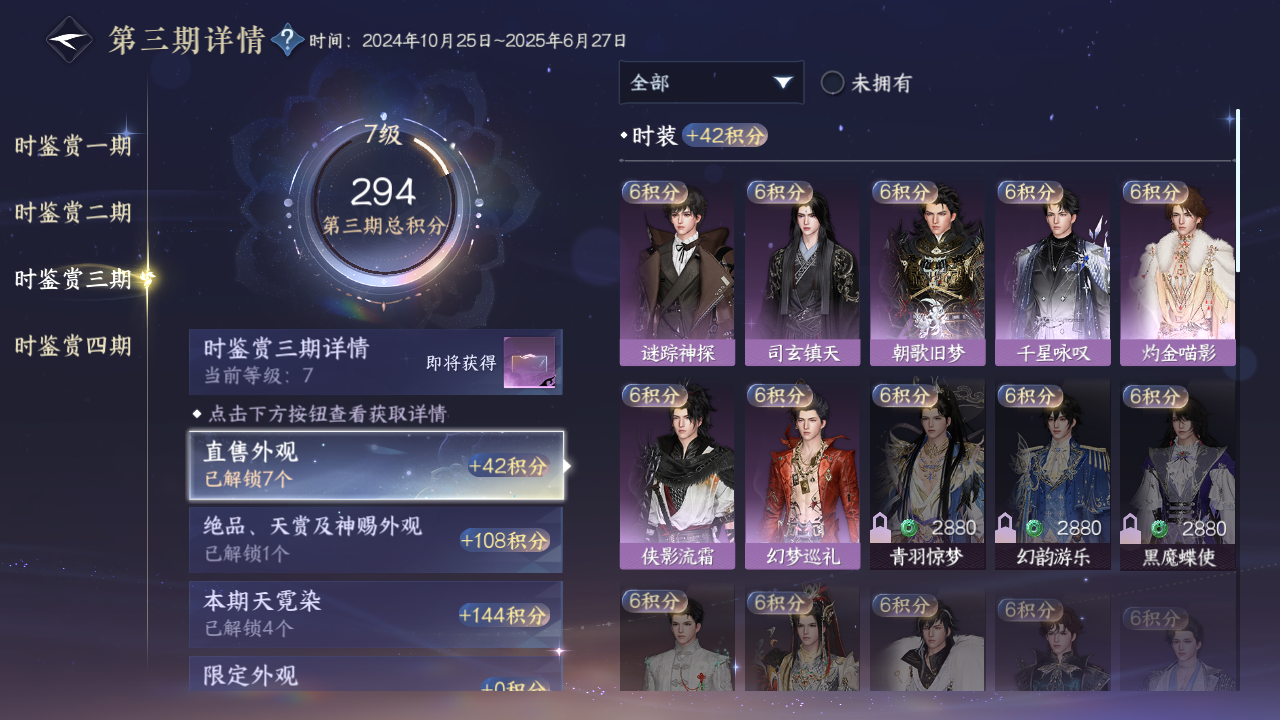Switch to 时鉴赏一期 tab
Screen dimensions: 1280x720
(x=73, y=146)
